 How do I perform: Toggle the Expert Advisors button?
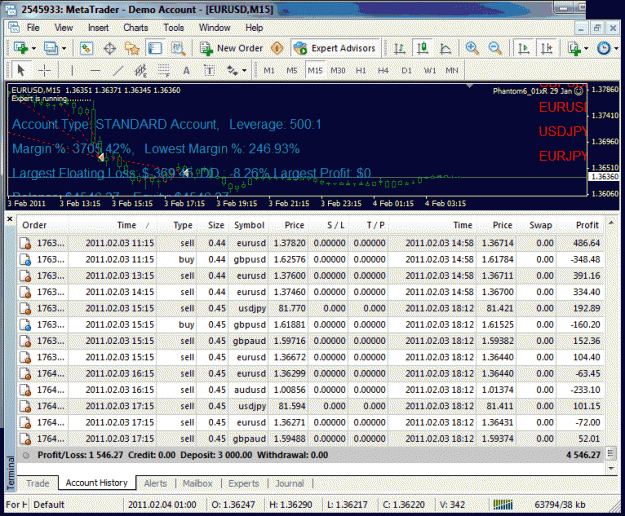[335, 48]
